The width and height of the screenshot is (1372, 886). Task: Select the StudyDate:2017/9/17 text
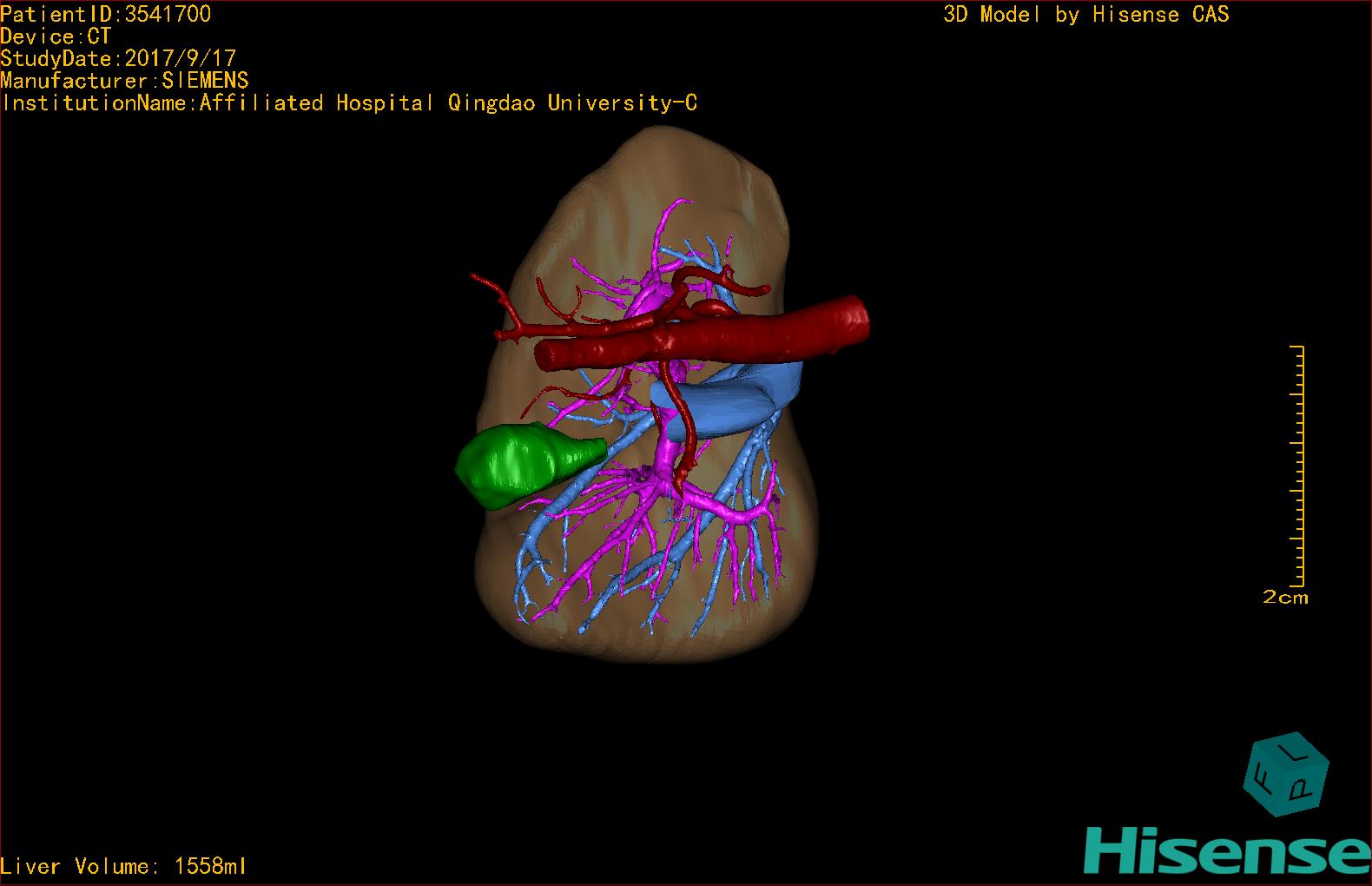118,58
